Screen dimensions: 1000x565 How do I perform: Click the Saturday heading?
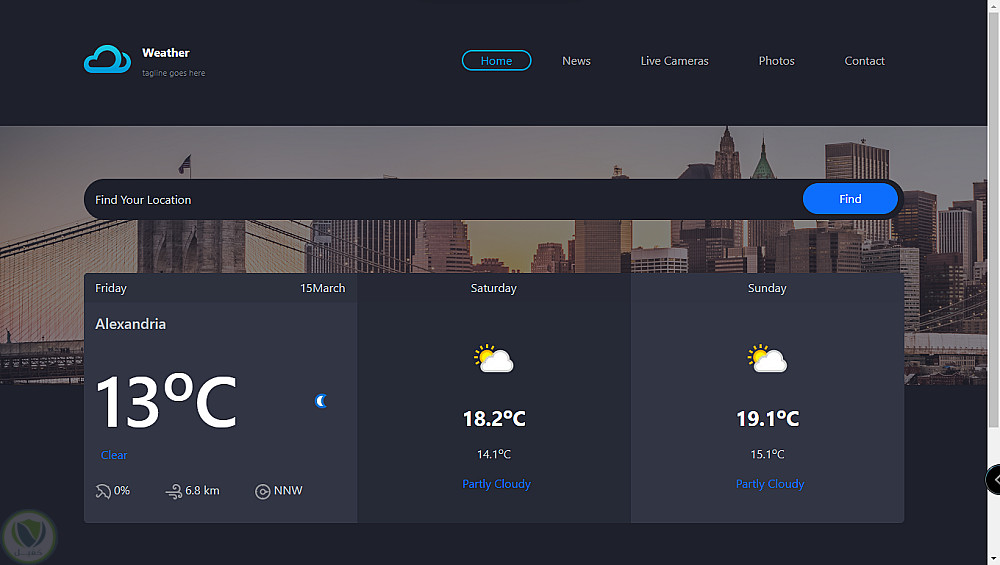click(x=494, y=288)
